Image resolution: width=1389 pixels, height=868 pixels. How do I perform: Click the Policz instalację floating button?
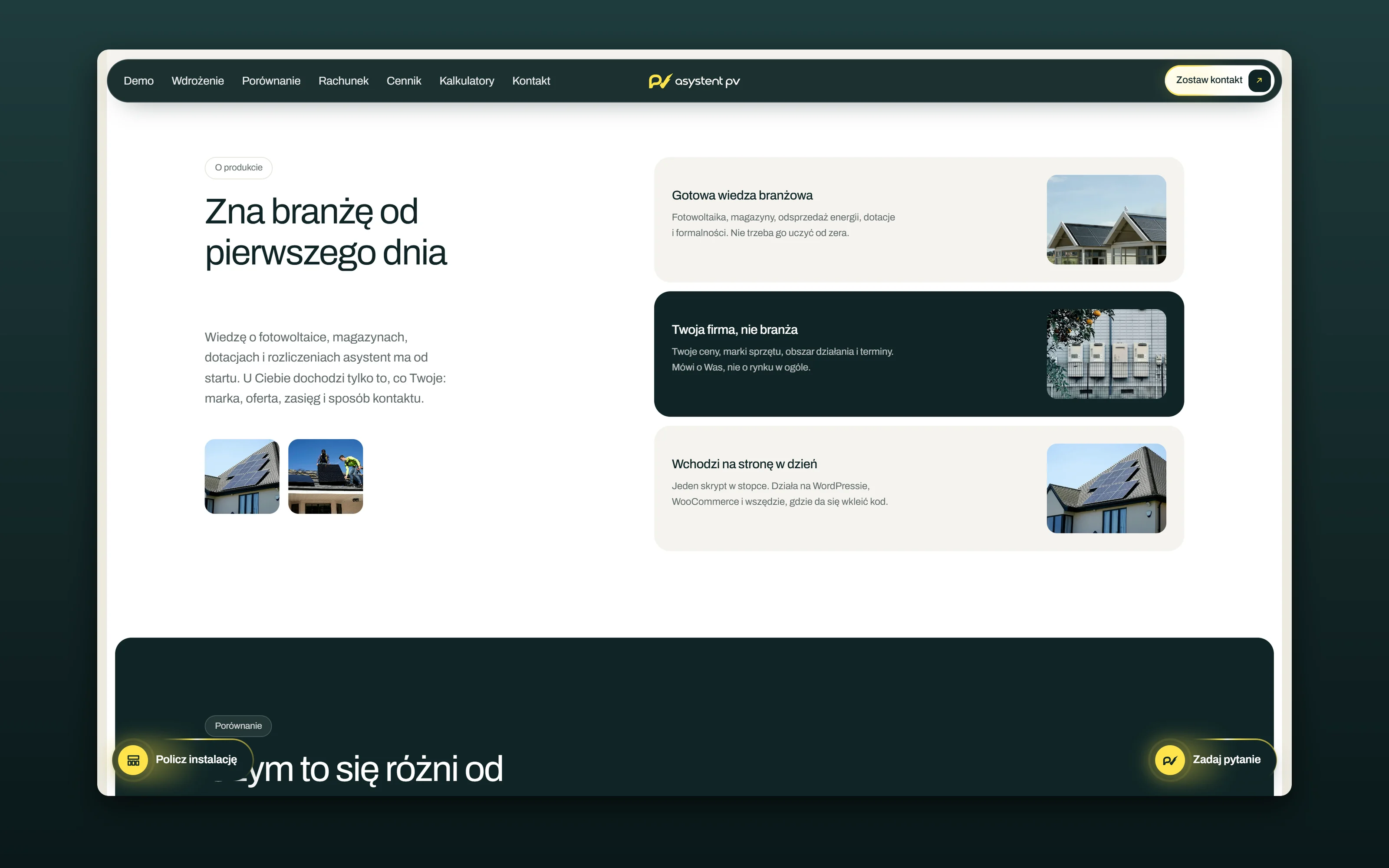pyautogui.click(x=182, y=759)
